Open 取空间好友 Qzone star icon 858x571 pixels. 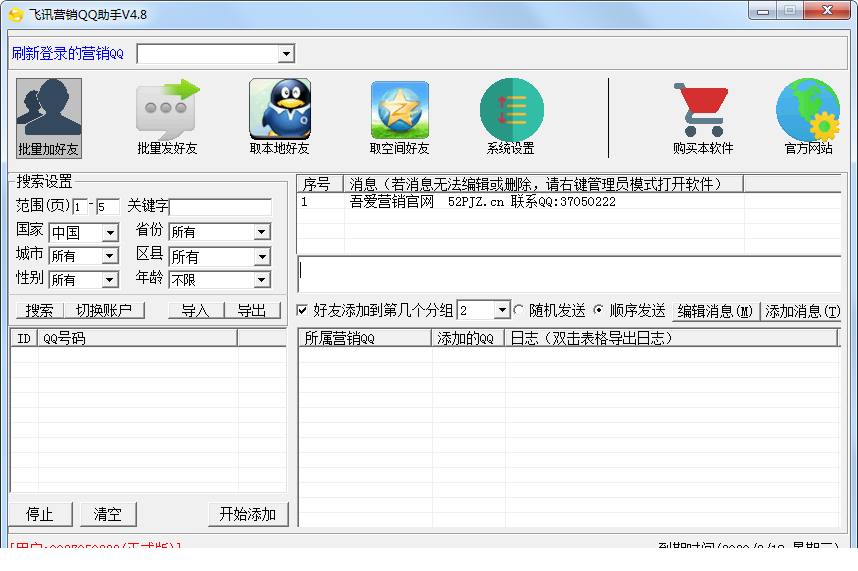click(x=399, y=118)
